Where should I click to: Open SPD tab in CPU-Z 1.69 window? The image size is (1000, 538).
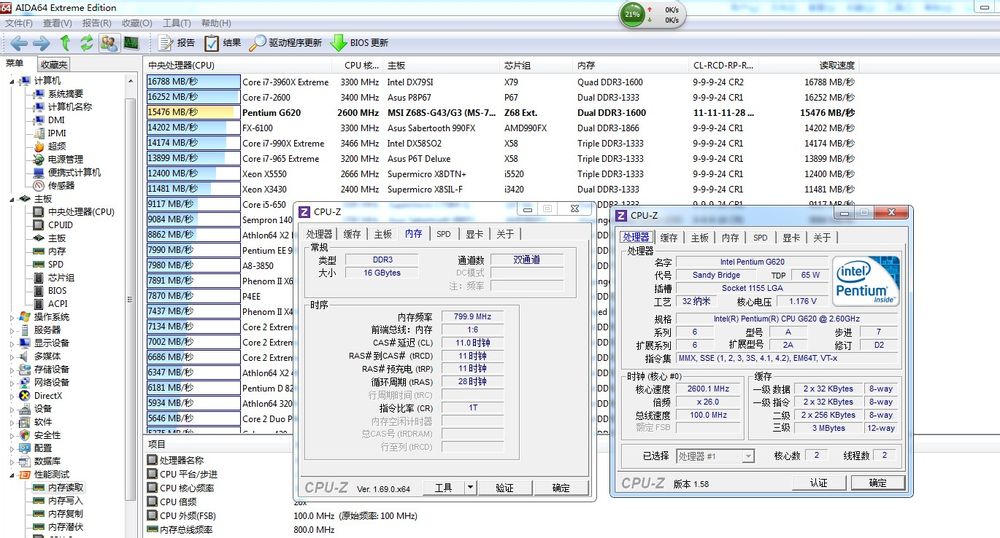[443, 234]
